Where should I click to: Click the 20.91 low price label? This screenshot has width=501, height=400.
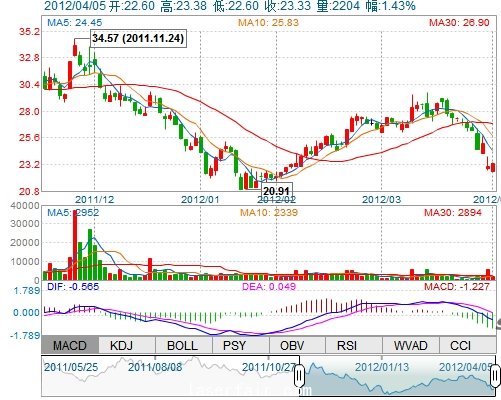click(x=276, y=191)
